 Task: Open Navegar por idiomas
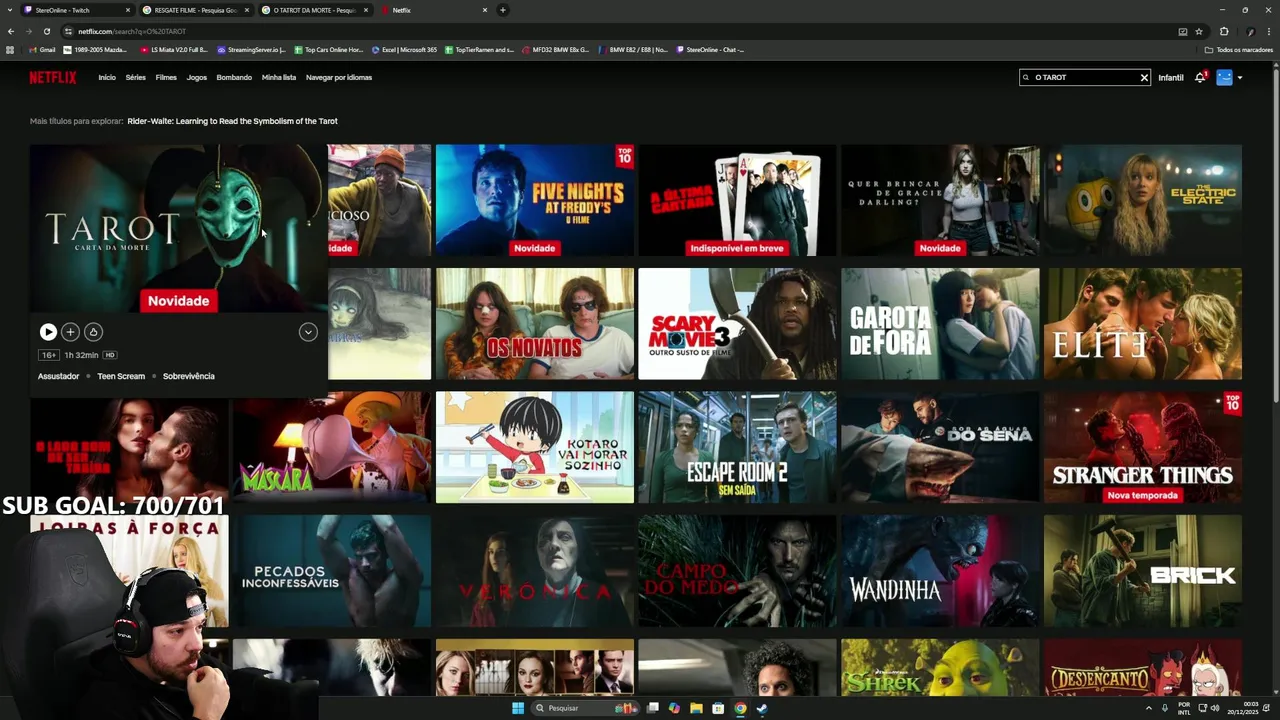tap(339, 77)
